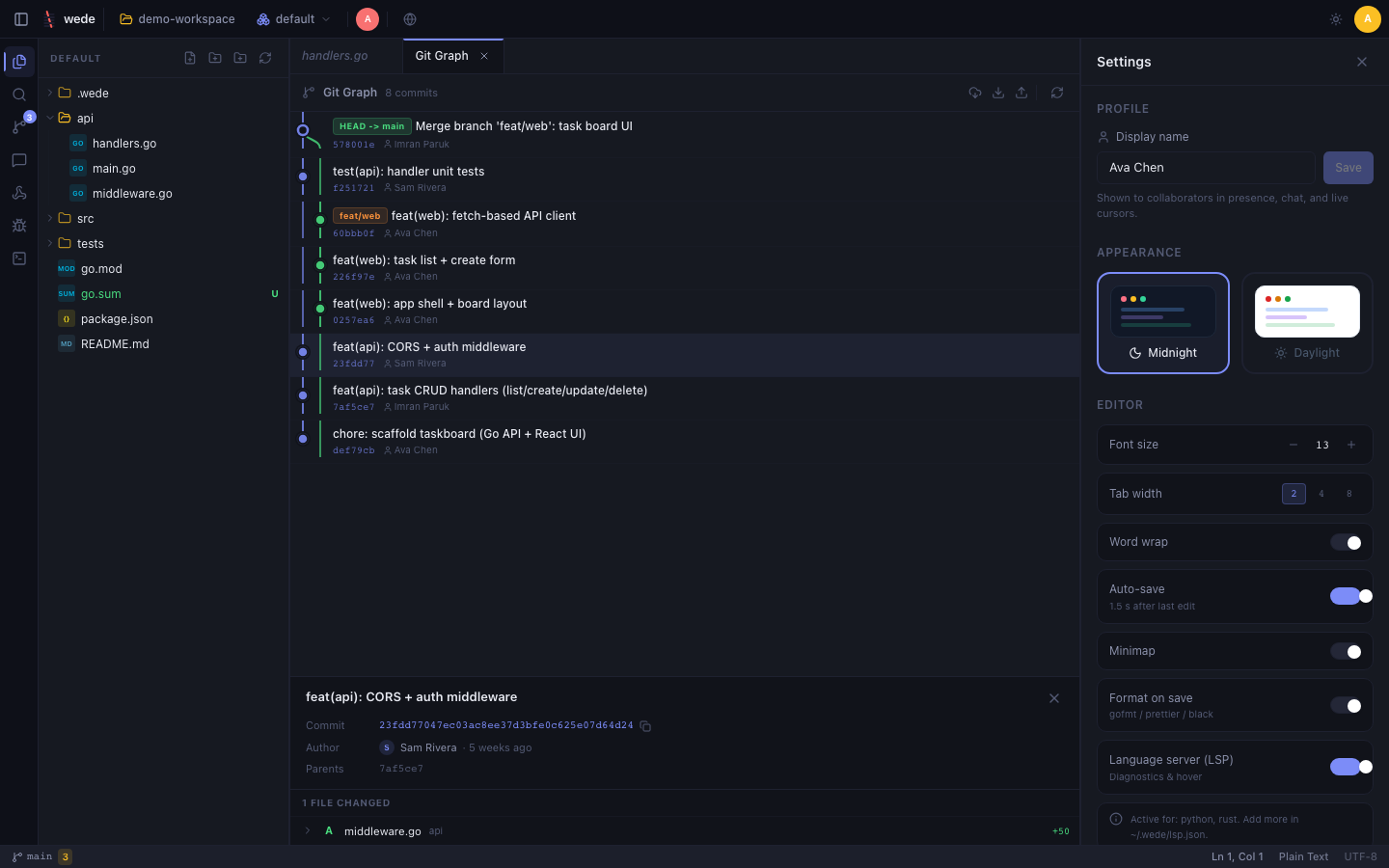Open the Explorer files view
The width and height of the screenshot is (1389, 868).
(19, 62)
